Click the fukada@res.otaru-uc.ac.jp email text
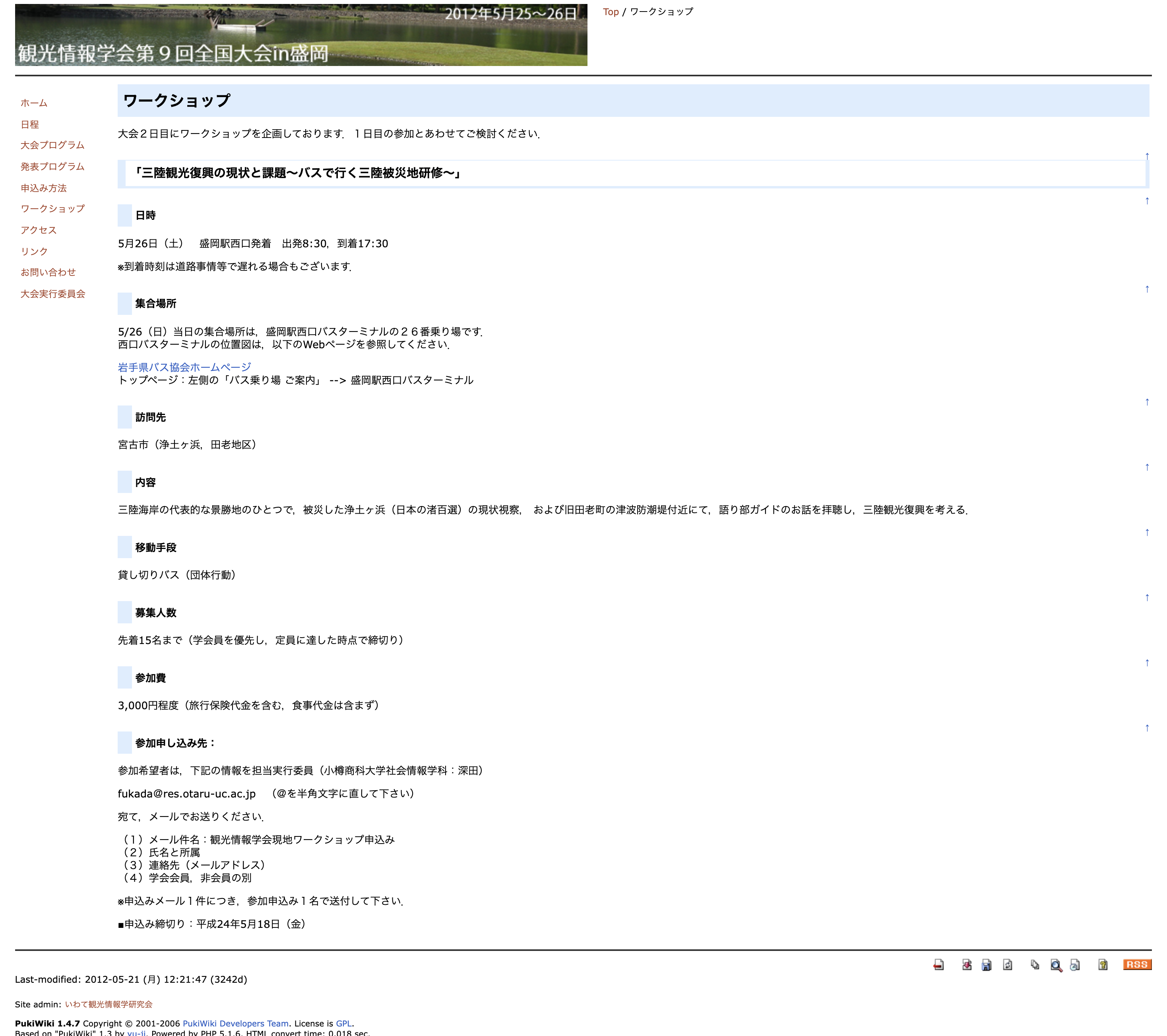 tap(187, 793)
